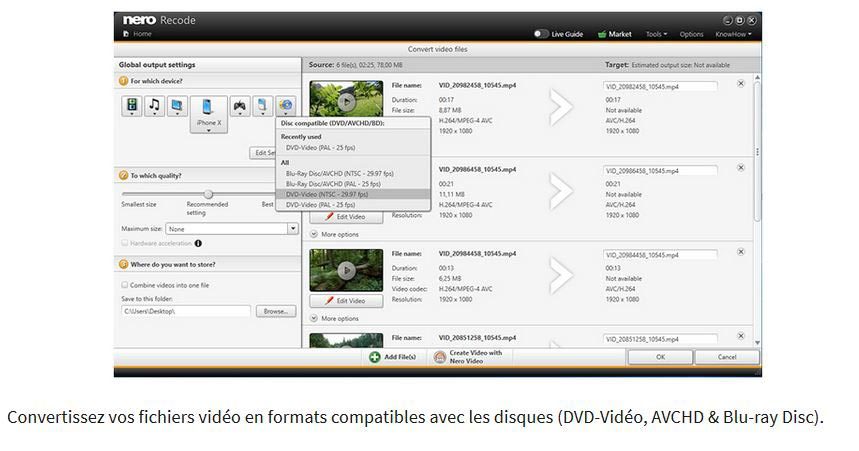Enable the Hardware acceleration checkbox

click(x=125, y=243)
